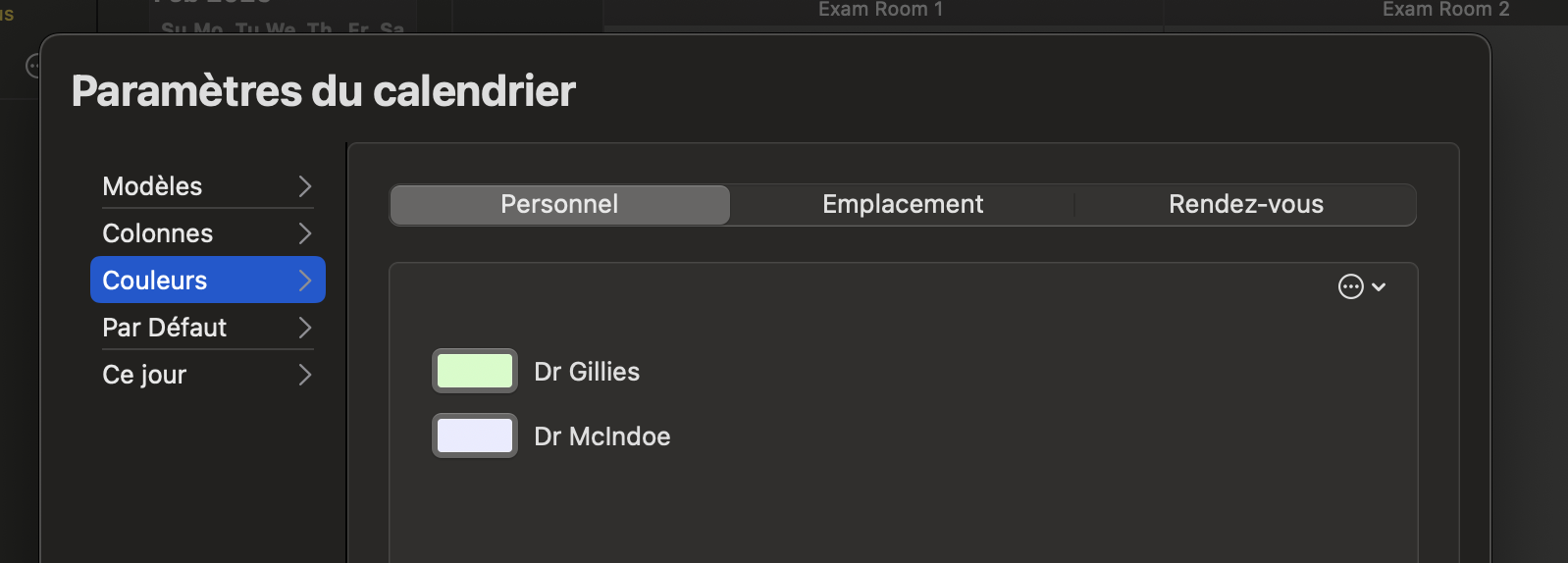
Task: Click the chevron arrow beside Par Défaut
Action: point(305,328)
